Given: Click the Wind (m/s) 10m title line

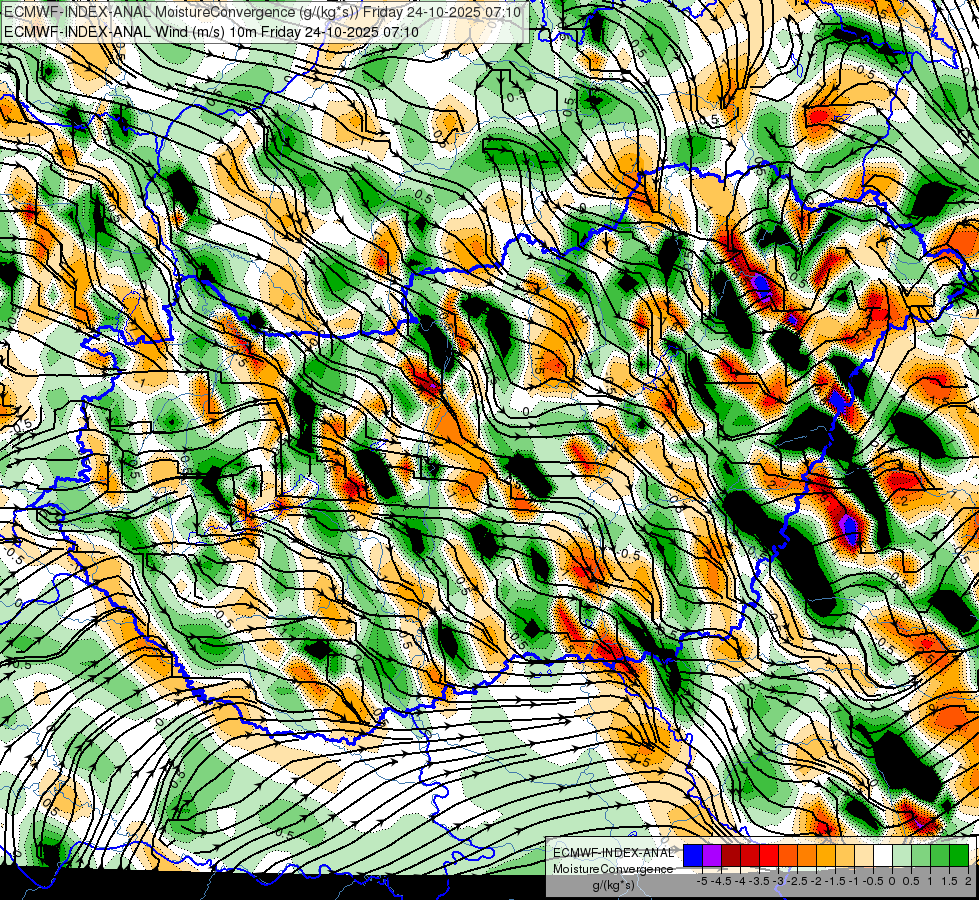Looking at the screenshot, I should click(x=212, y=32).
